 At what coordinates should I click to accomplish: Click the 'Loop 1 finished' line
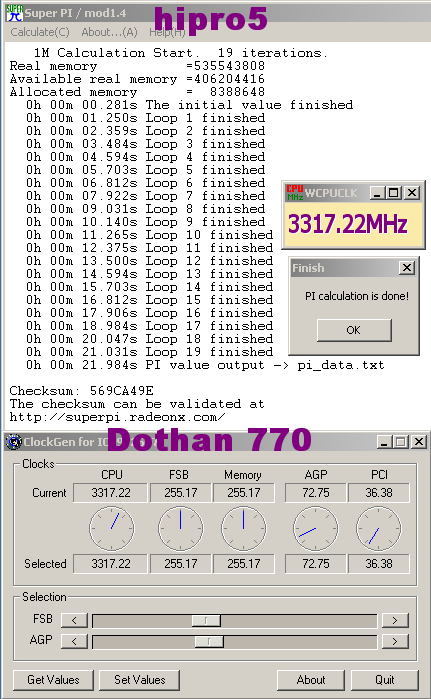click(x=145, y=118)
